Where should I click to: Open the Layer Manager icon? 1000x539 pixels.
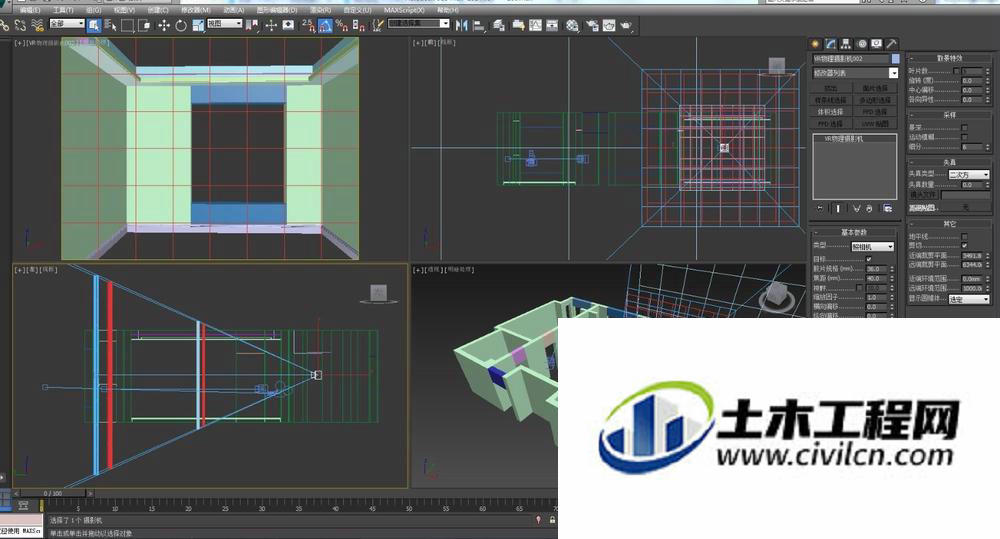click(x=499, y=25)
